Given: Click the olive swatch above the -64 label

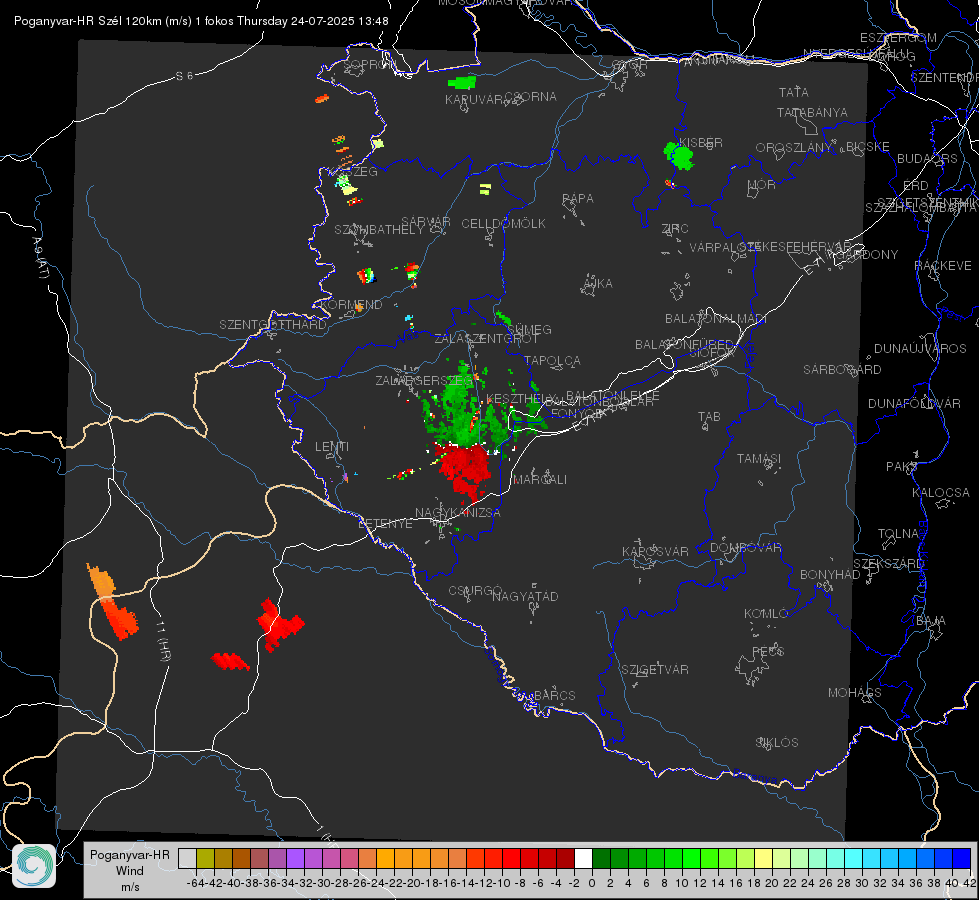Looking at the screenshot, I should [205, 859].
